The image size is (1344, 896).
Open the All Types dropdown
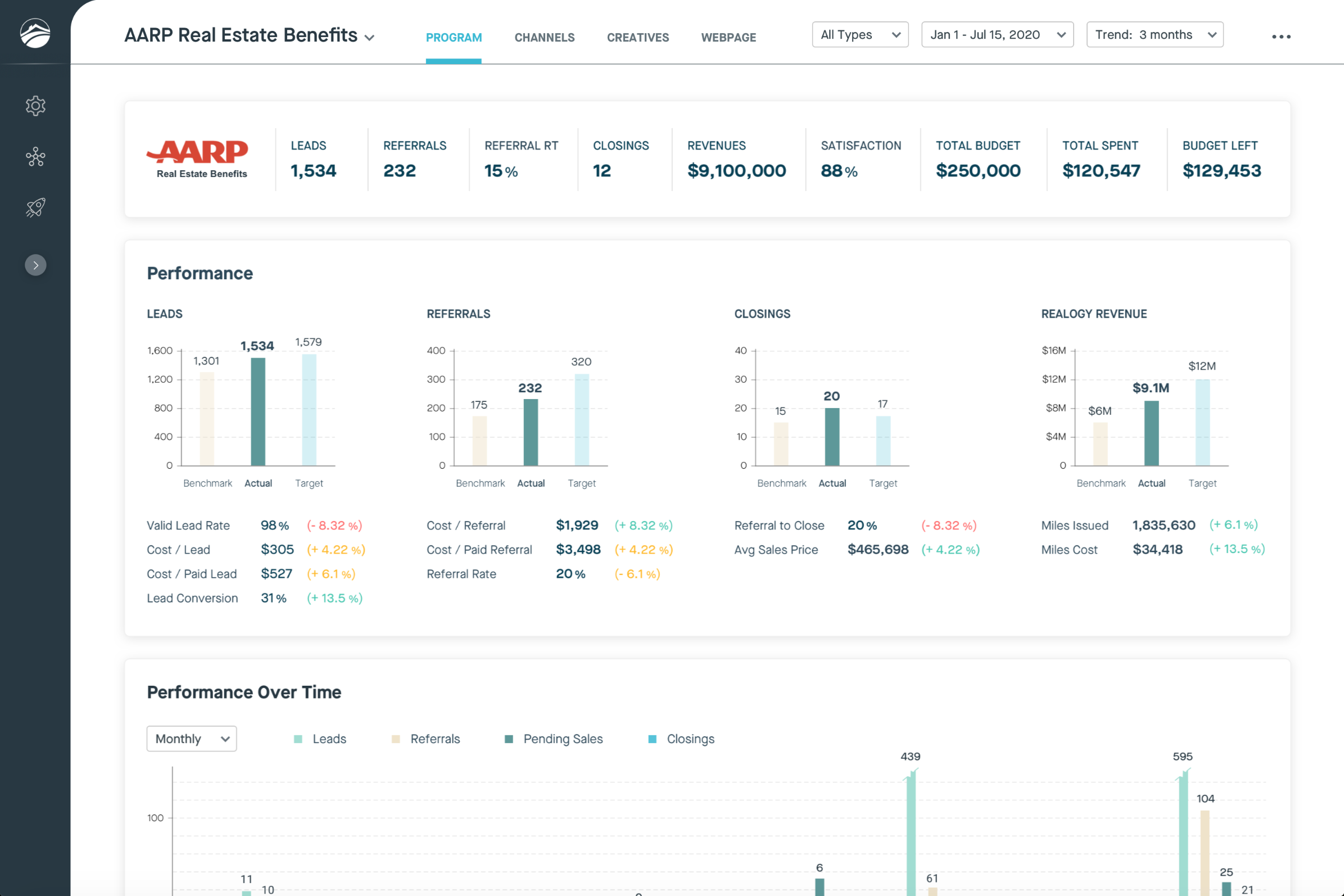click(x=859, y=35)
